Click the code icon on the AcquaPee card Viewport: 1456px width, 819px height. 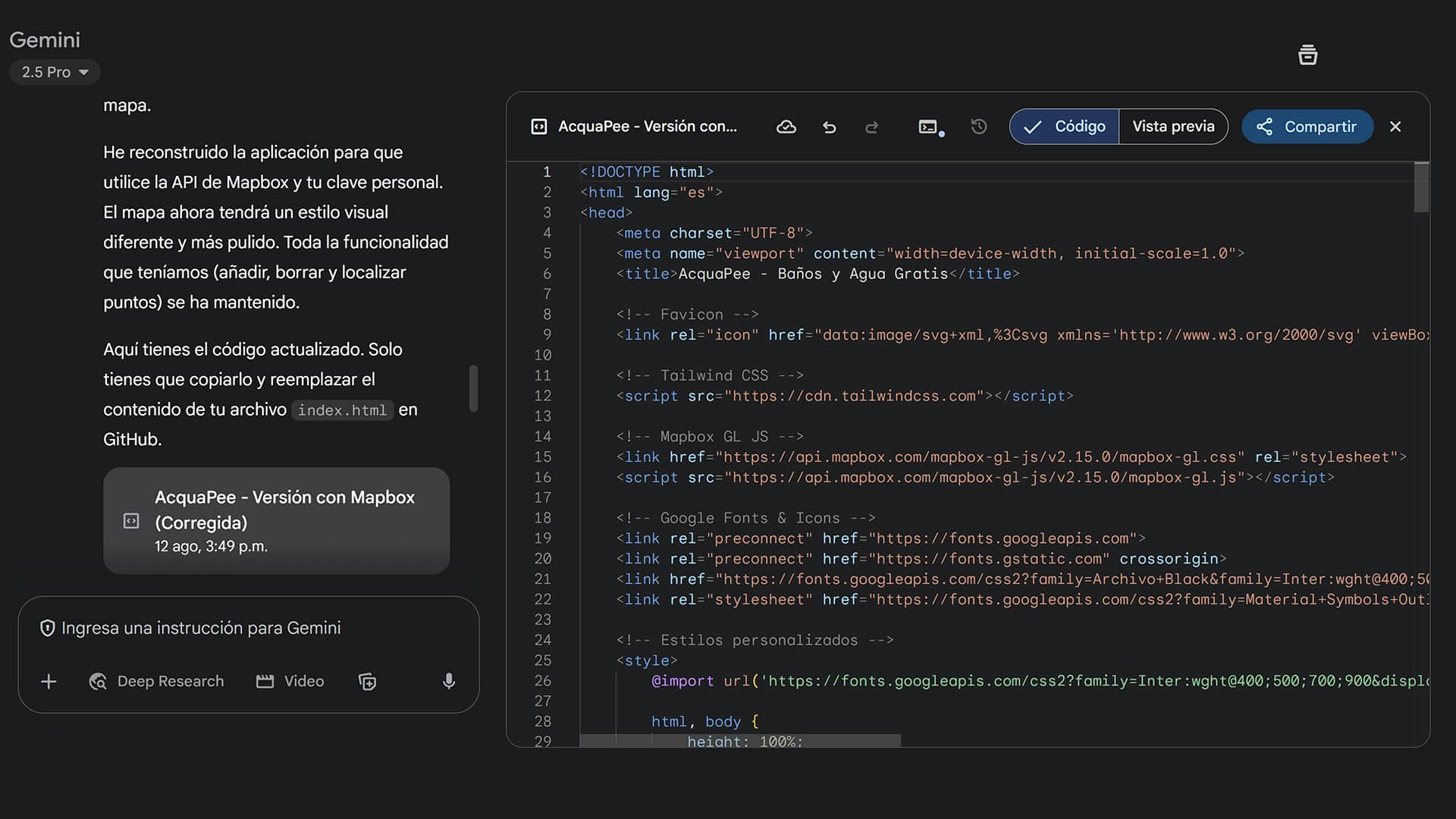[x=131, y=521]
